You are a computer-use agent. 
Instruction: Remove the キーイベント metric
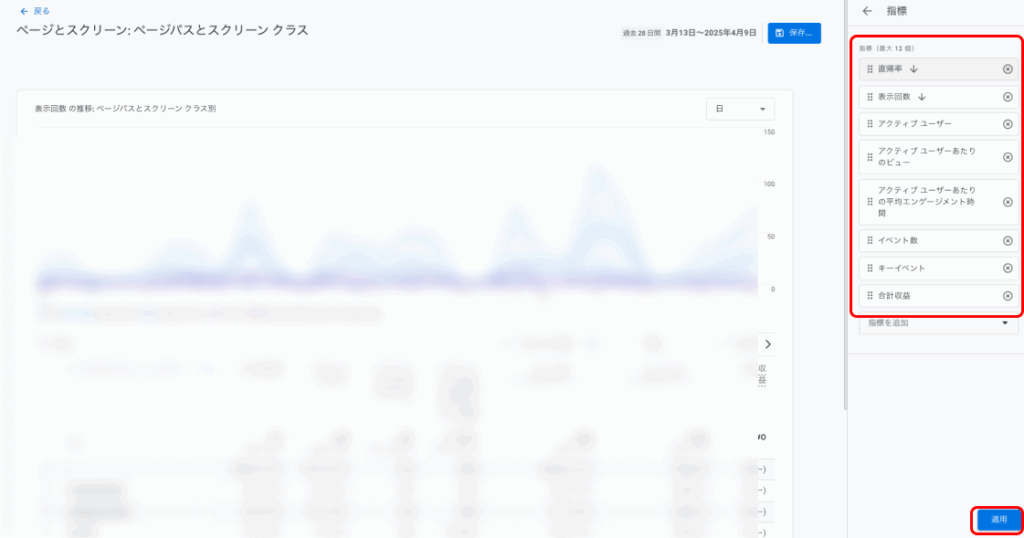point(1008,268)
